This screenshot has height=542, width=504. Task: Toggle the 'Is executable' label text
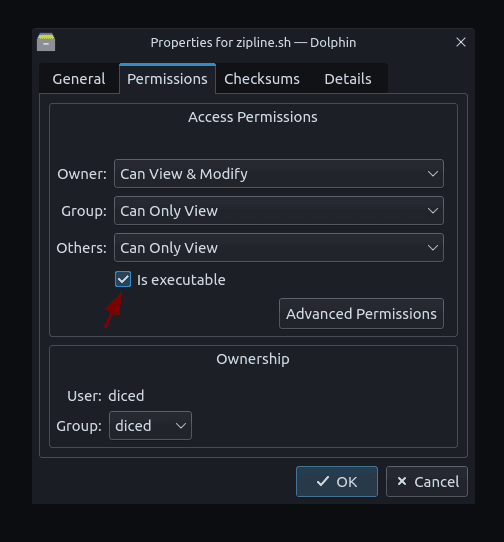coord(181,280)
